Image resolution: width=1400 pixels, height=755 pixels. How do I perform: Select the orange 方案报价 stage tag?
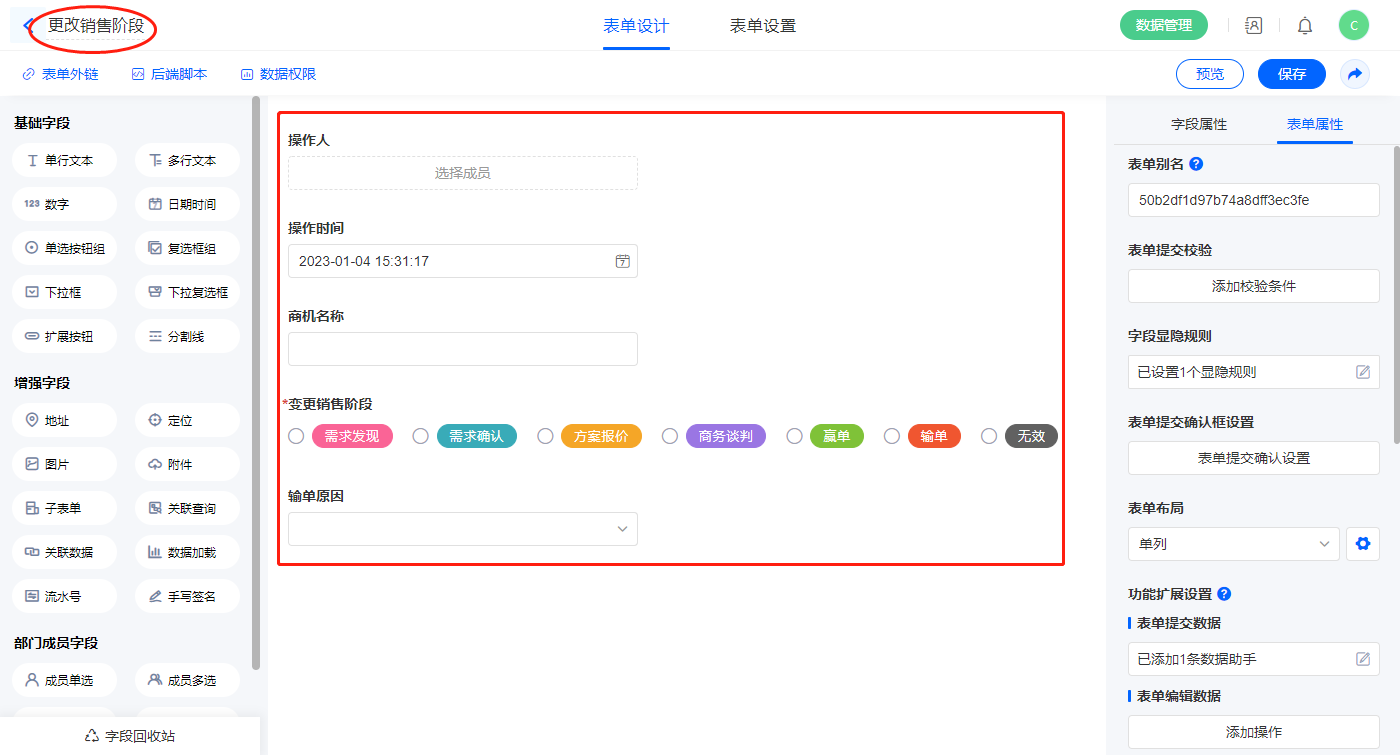[601, 436]
